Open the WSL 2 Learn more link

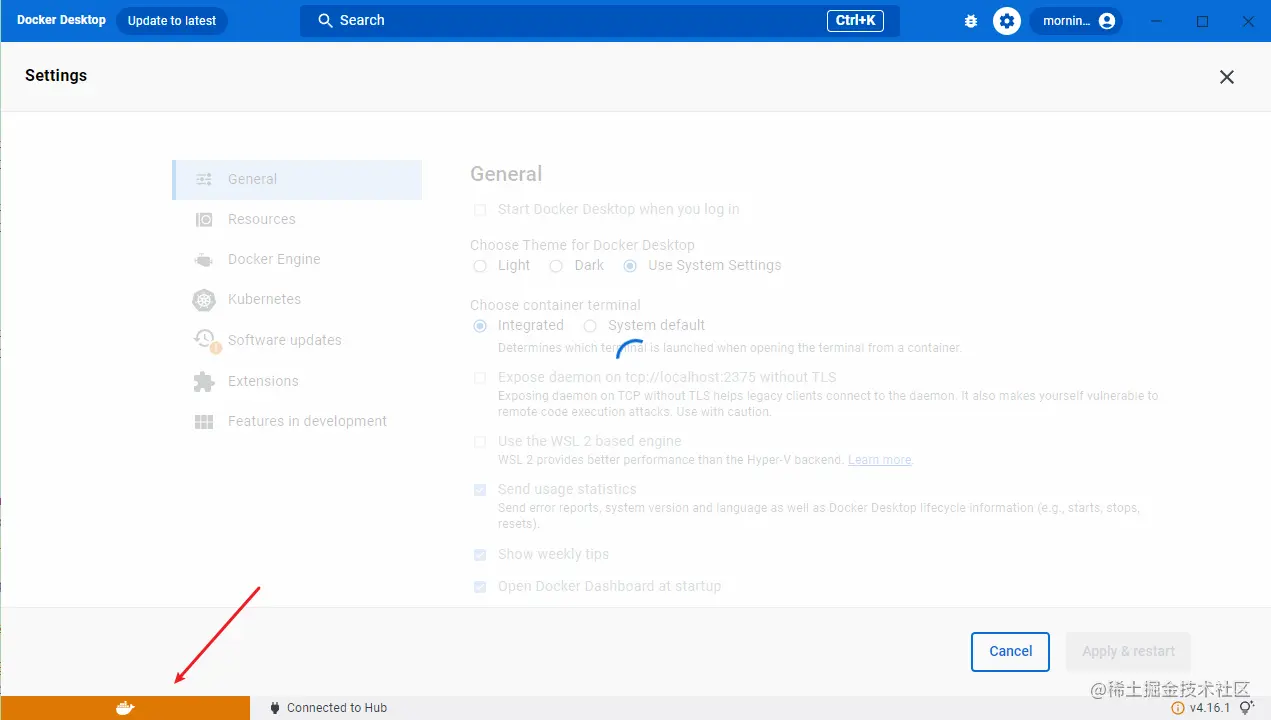click(x=880, y=460)
